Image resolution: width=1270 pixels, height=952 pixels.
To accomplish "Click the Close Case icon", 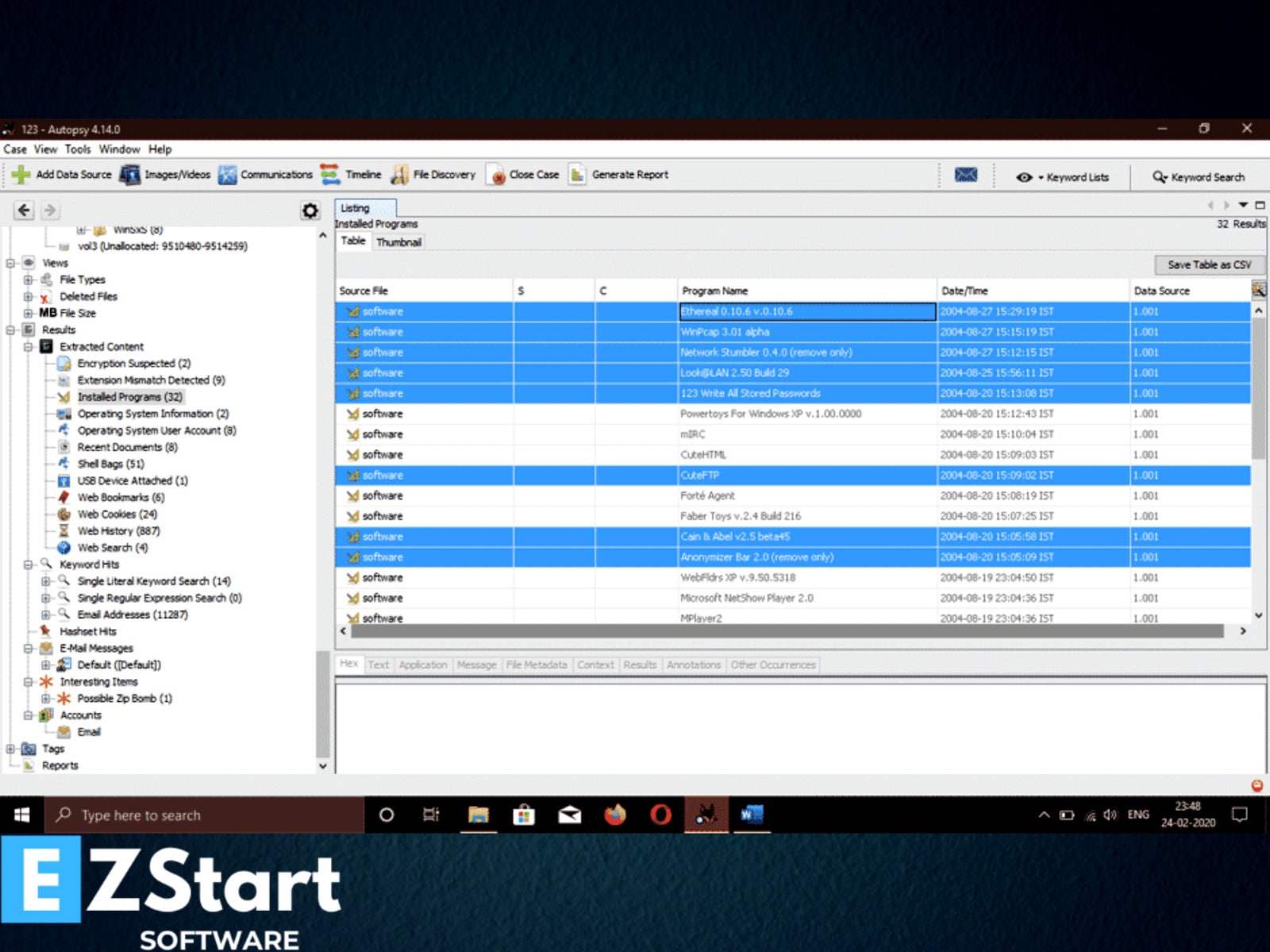I will [x=498, y=175].
